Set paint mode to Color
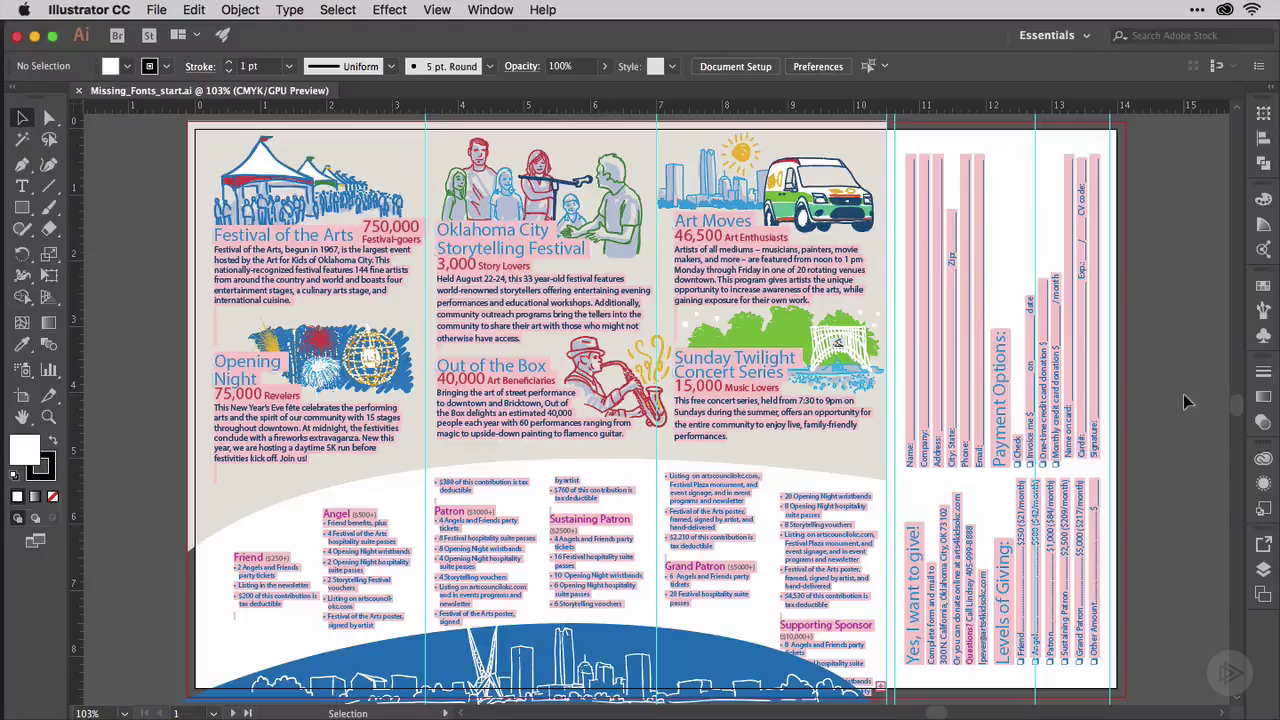The height and width of the screenshot is (720, 1280). [17, 496]
